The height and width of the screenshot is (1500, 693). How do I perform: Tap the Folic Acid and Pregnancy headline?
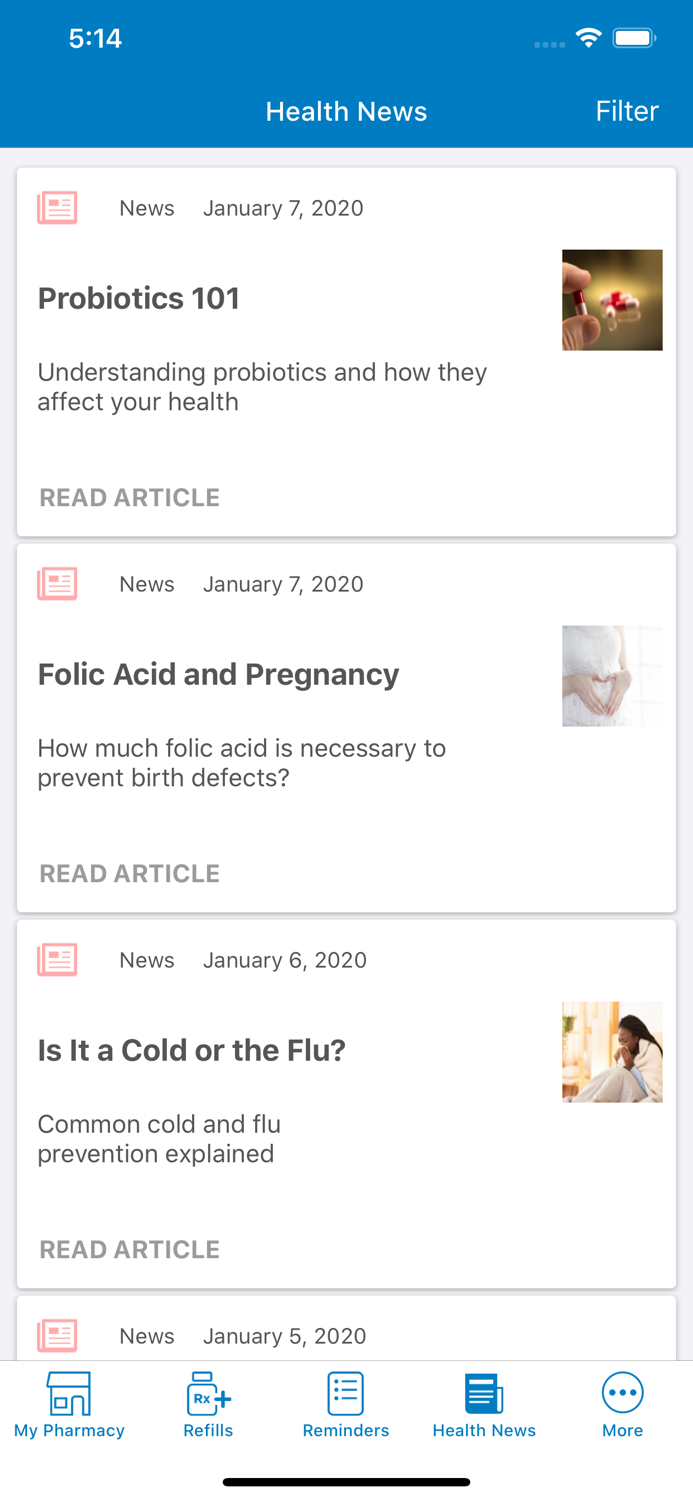click(x=218, y=674)
